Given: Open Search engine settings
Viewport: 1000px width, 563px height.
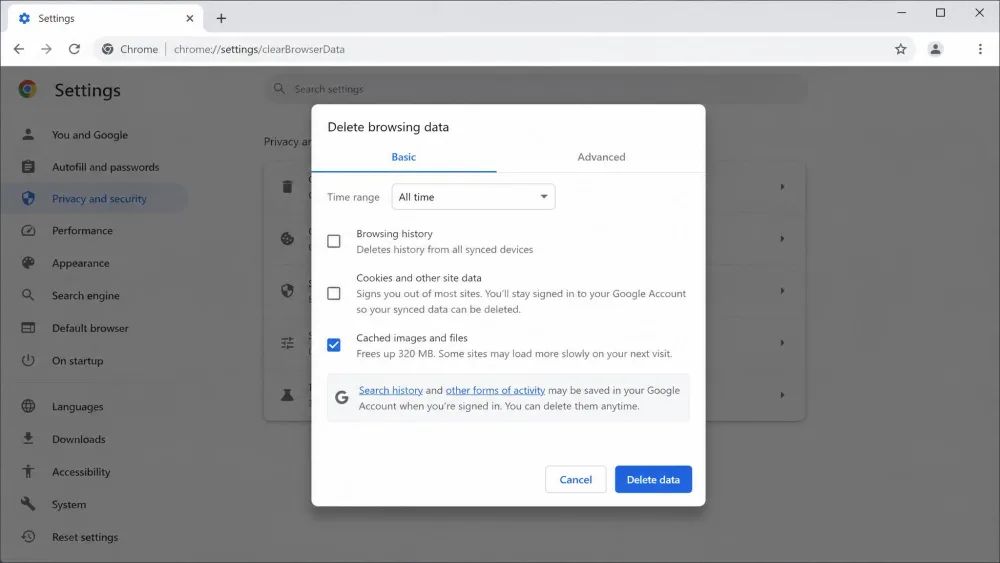Looking at the screenshot, I should [x=85, y=296].
